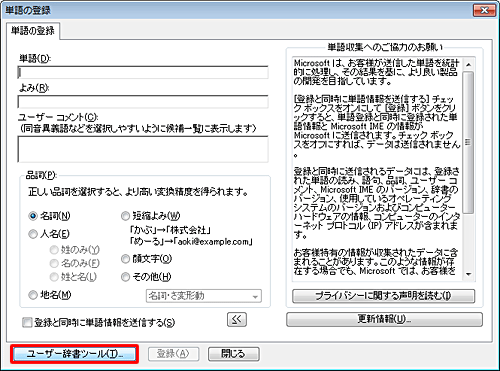500x371 pixels.
Task: Click the privacy text scroll up arrow
Action: click(x=468, y=65)
